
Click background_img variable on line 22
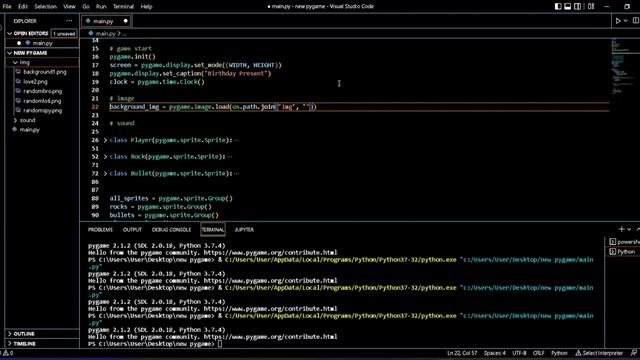tap(134, 107)
